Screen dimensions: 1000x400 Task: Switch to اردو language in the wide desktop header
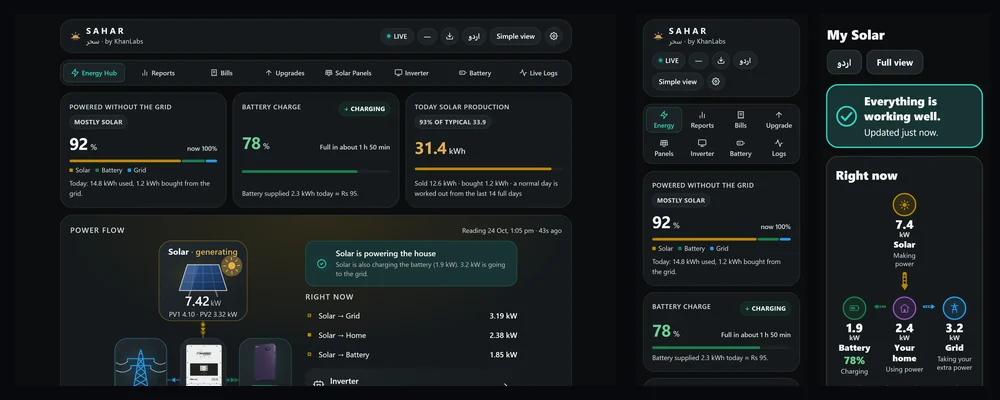point(474,36)
